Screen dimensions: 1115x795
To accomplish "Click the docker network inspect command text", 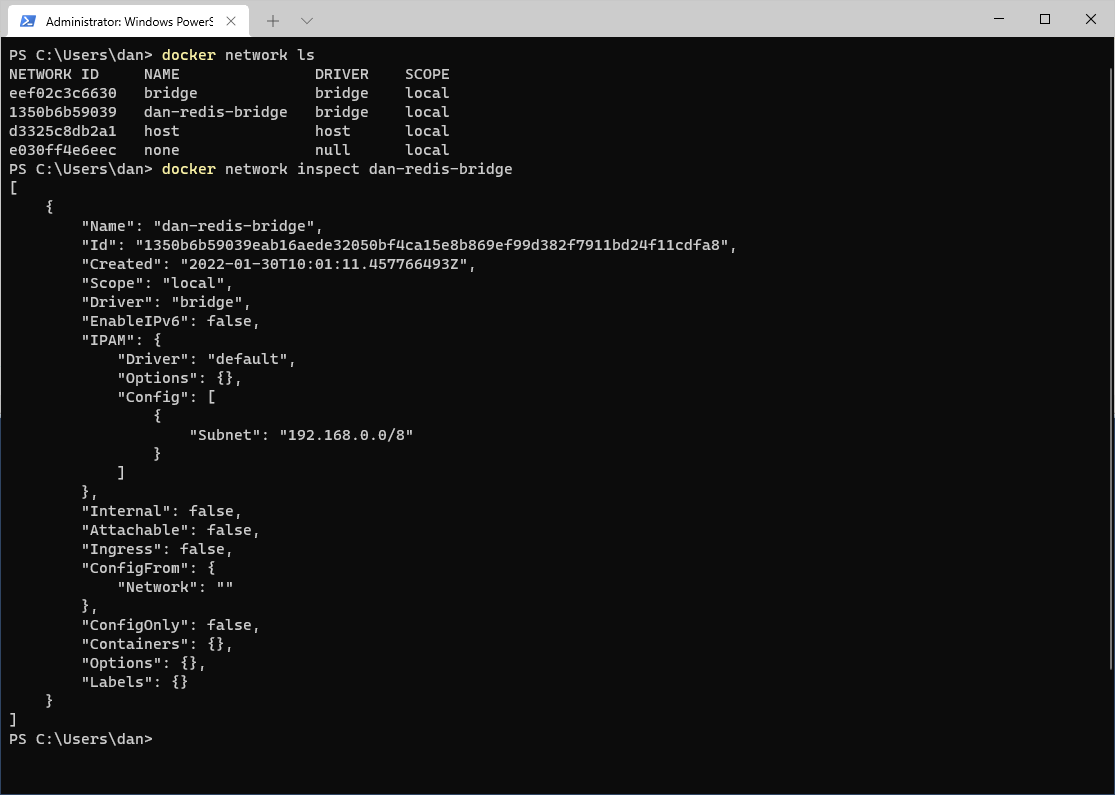I will coord(337,169).
